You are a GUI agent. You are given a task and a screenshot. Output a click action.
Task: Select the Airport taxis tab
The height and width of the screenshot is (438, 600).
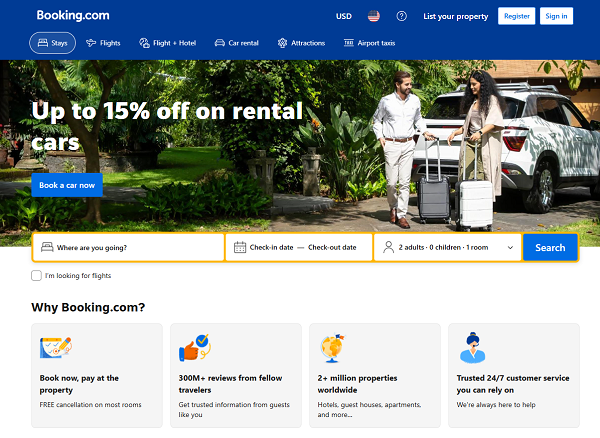tap(369, 43)
